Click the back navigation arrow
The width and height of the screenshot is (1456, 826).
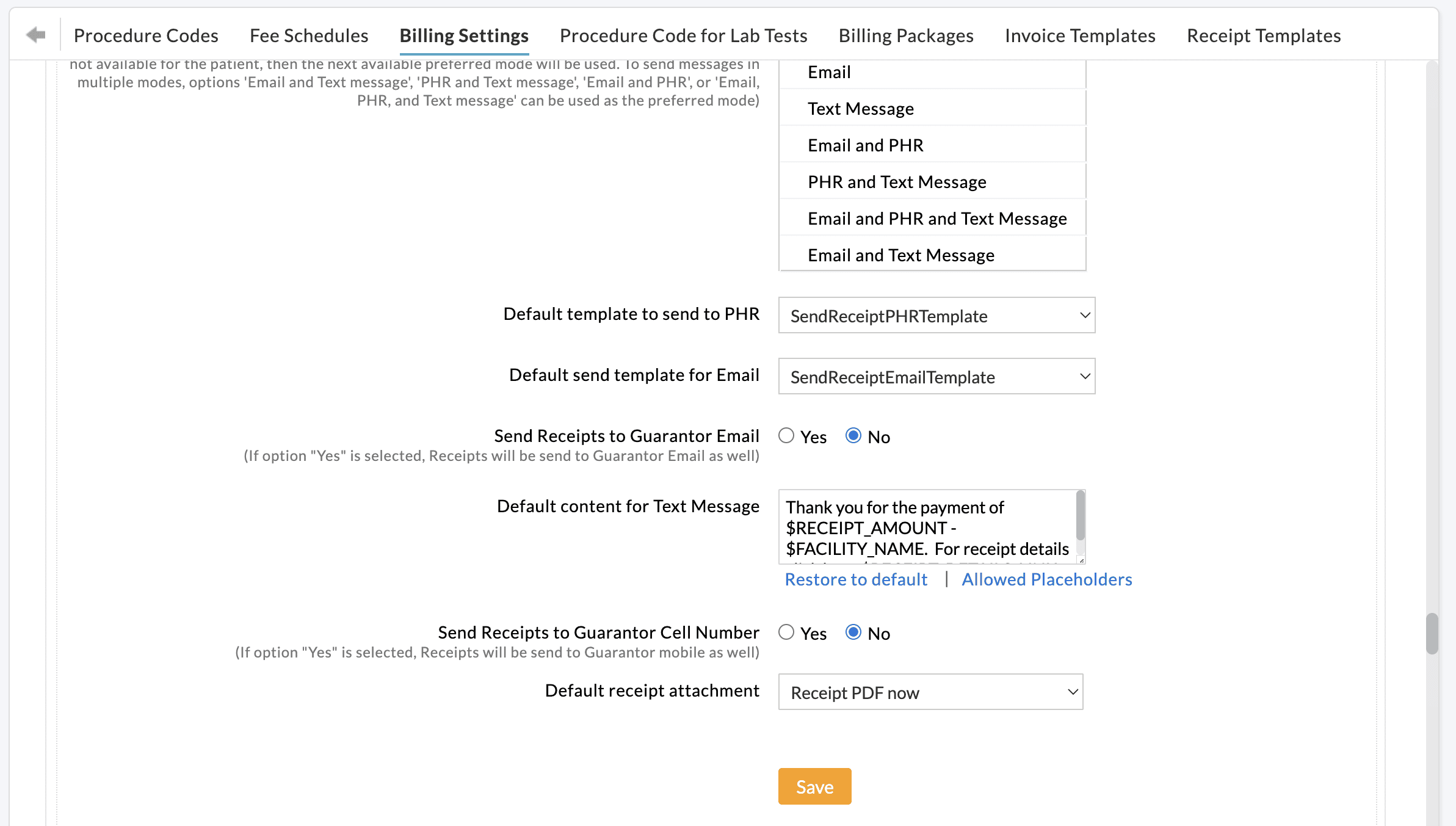point(35,35)
